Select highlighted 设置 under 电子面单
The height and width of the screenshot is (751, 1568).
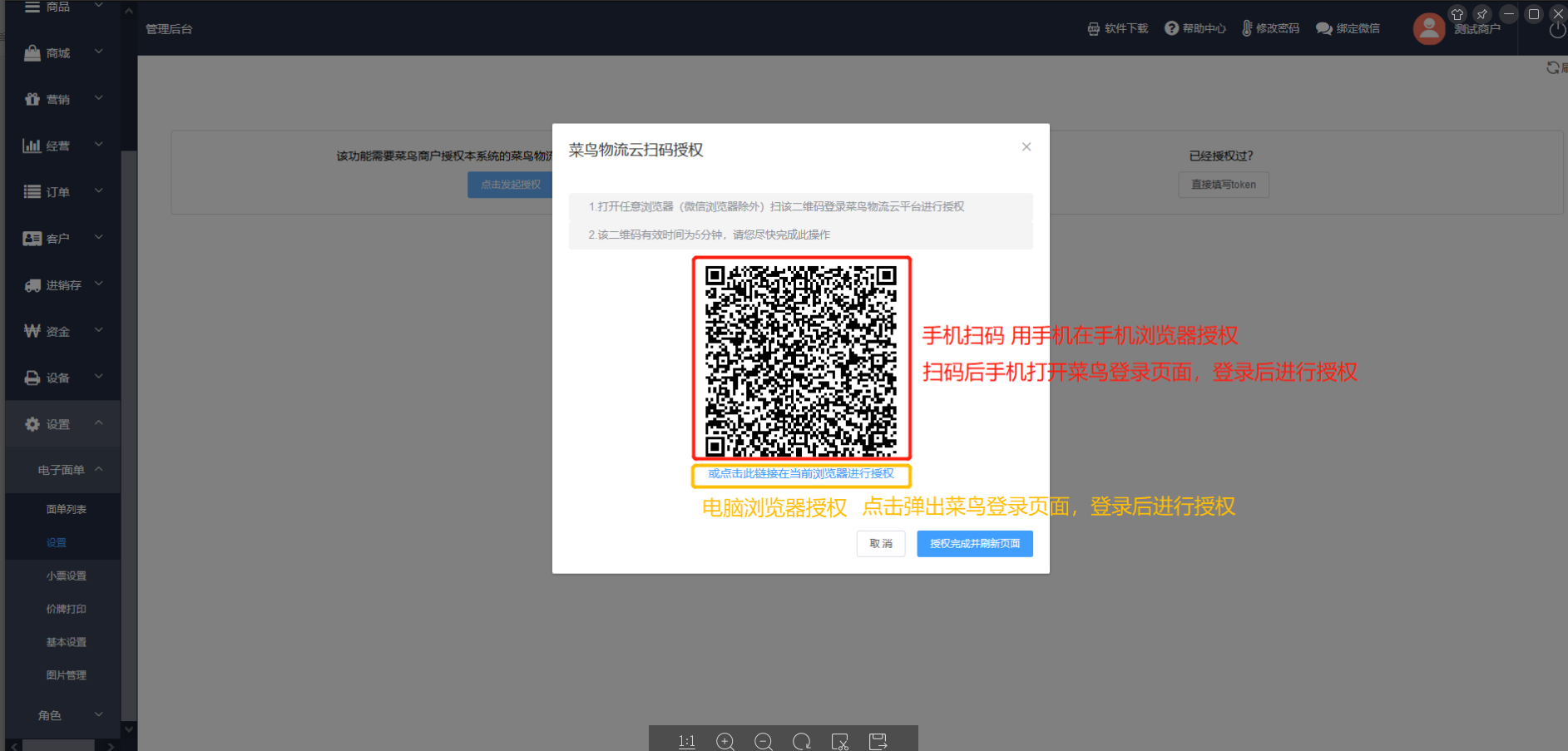pyautogui.click(x=57, y=542)
